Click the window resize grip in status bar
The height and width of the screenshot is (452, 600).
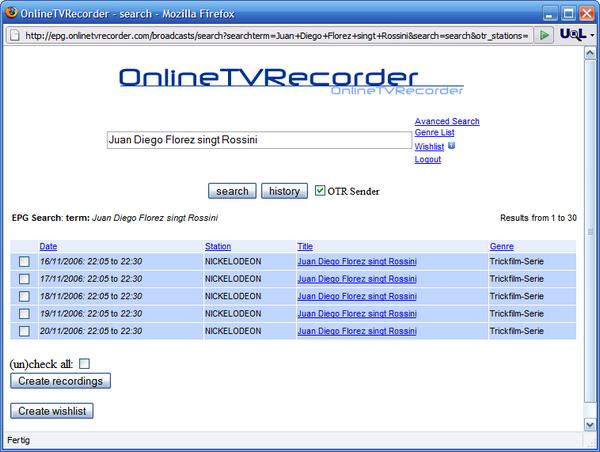[x=590, y=442]
